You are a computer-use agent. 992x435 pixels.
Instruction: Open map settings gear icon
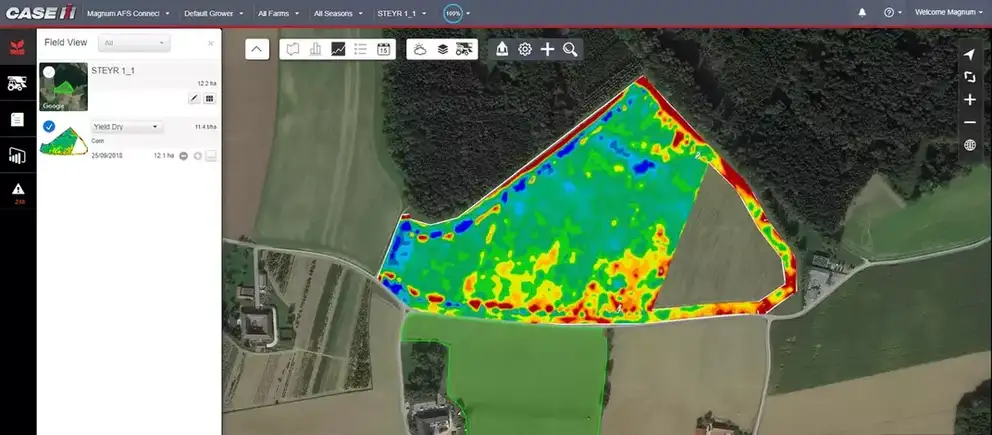coord(524,49)
